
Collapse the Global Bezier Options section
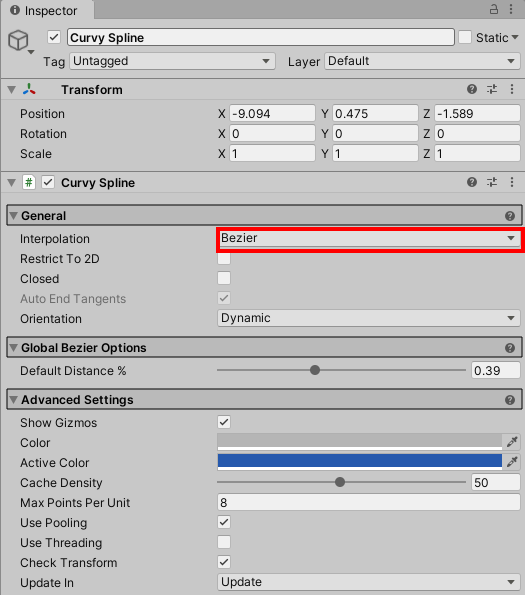coord(14,348)
